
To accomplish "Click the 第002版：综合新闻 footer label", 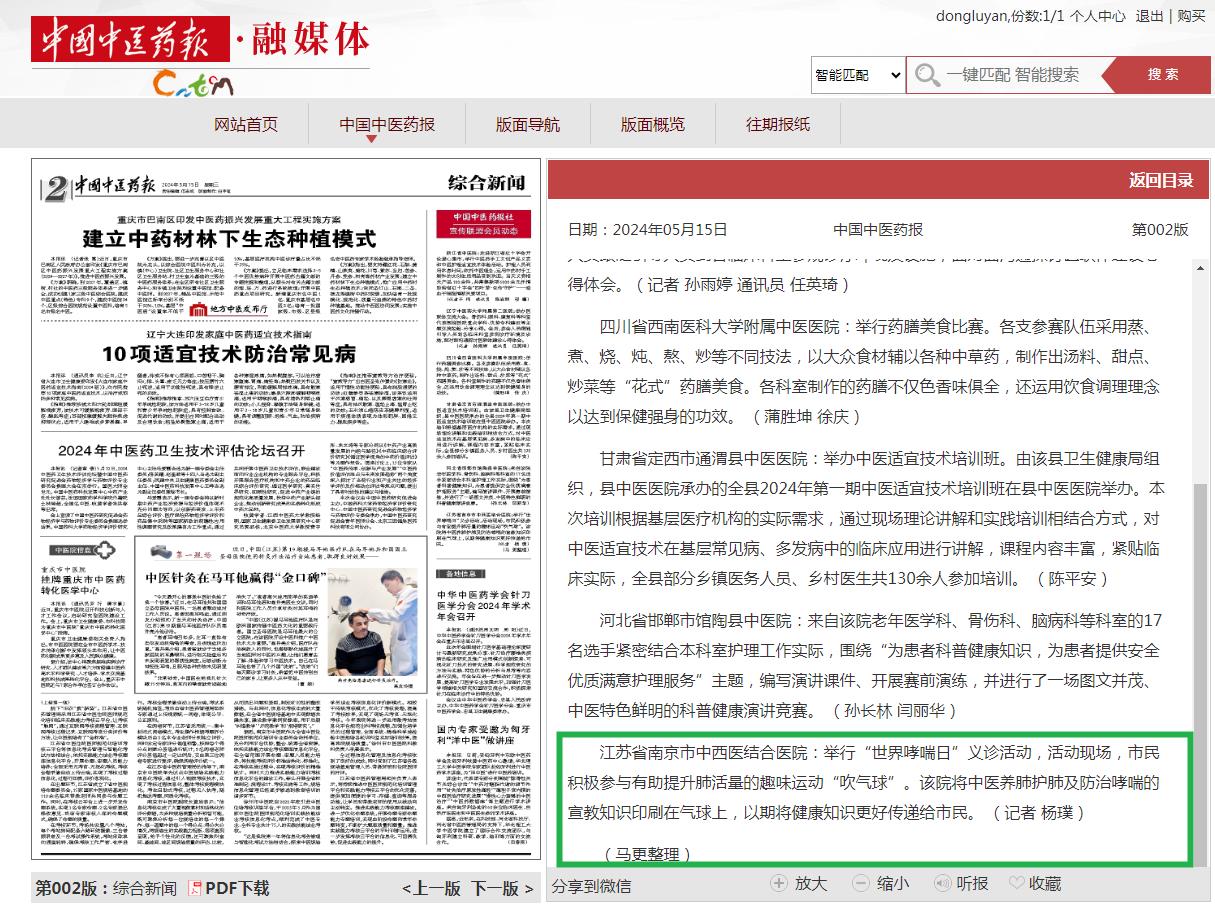I will (x=106, y=888).
